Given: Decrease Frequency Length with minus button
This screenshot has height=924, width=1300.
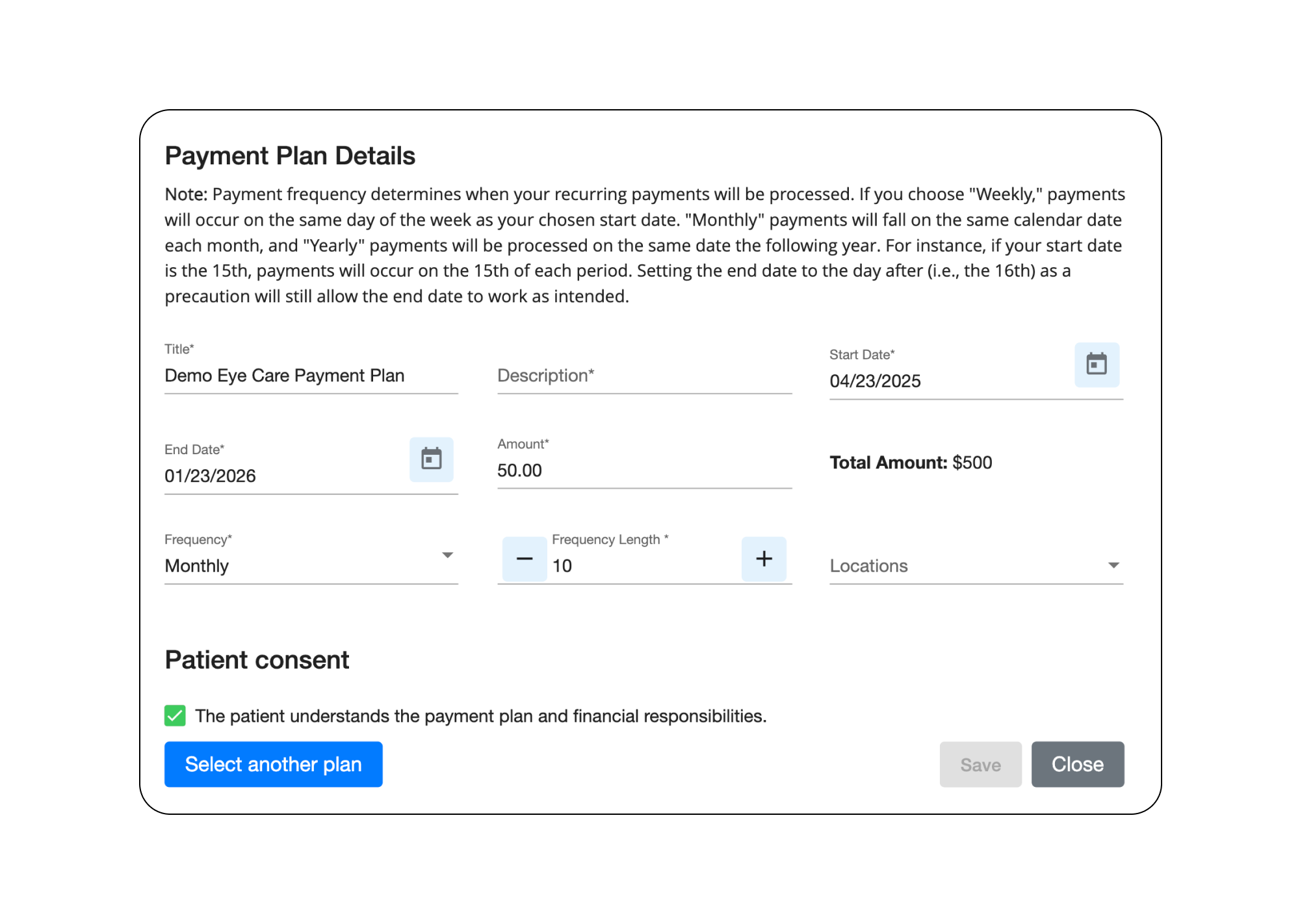Looking at the screenshot, I should [x=524, y=559].
